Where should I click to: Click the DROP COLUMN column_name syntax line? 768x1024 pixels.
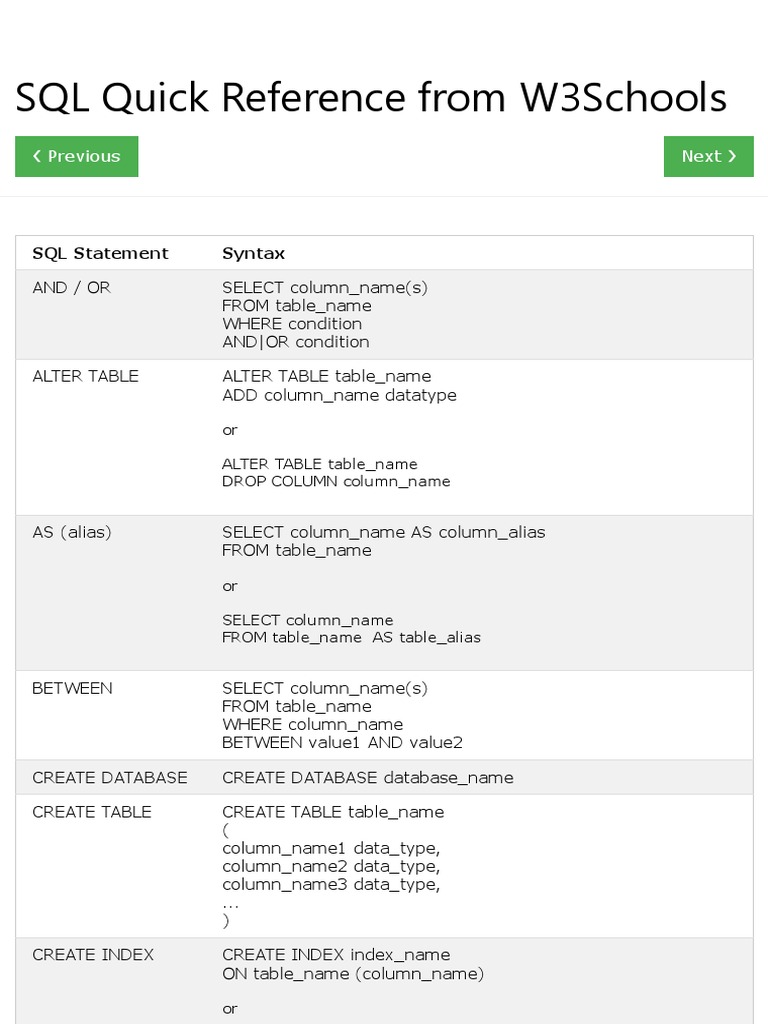coord(336,481)
